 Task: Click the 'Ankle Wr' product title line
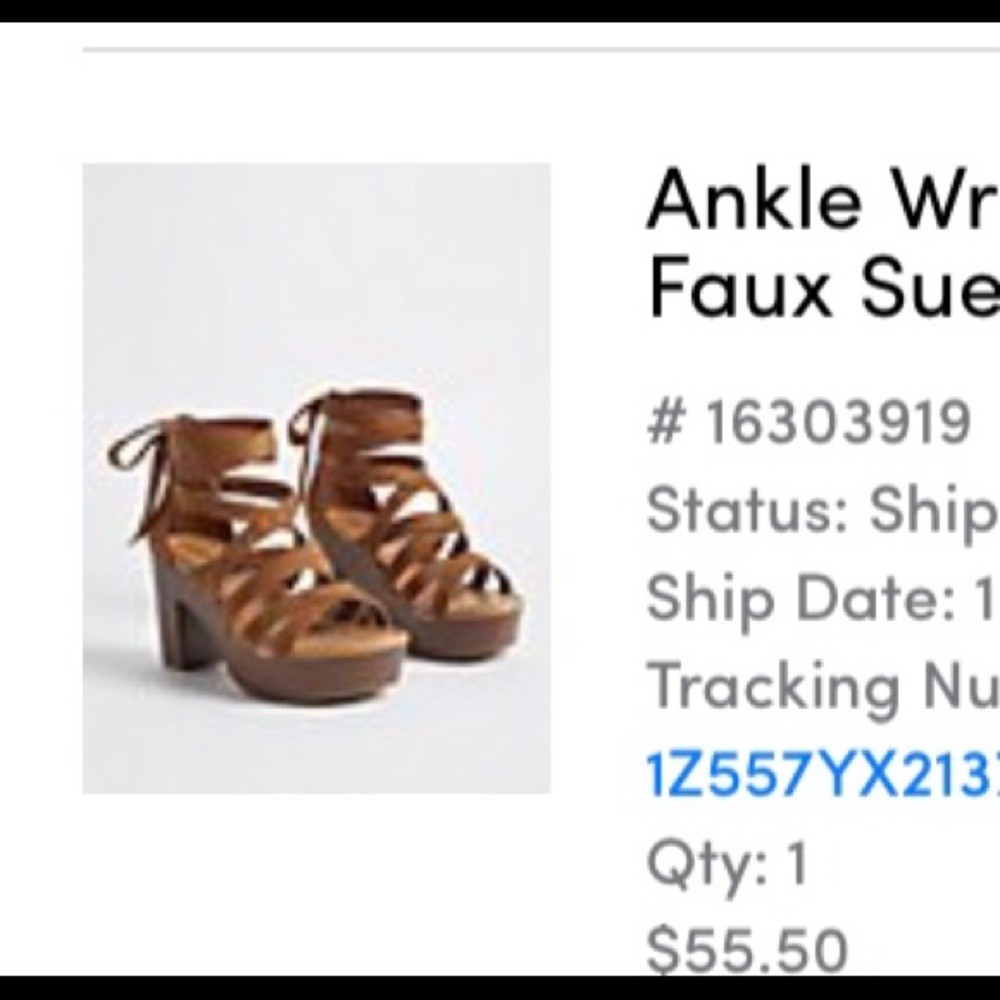[822, 201]
